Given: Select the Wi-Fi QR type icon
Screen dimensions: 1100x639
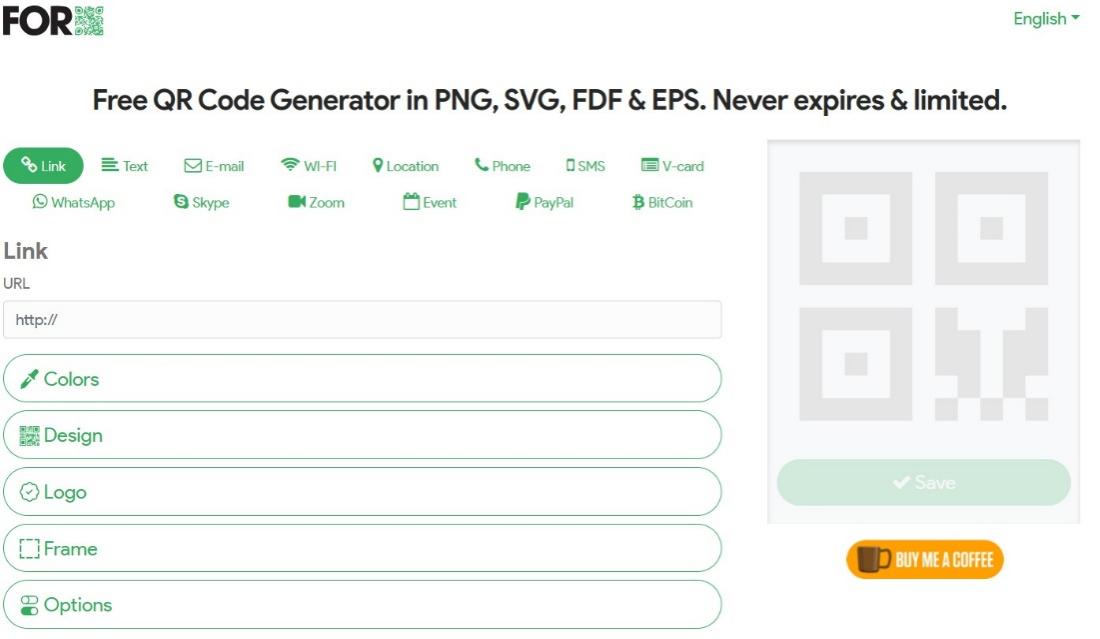Looking at the screenshot, I should point(290,166).
